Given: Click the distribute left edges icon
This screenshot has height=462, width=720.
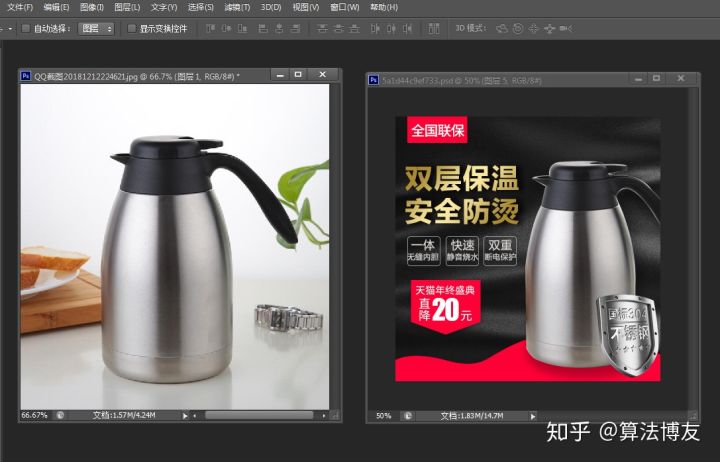Looking at the screenshot, I should pos(375,28).
